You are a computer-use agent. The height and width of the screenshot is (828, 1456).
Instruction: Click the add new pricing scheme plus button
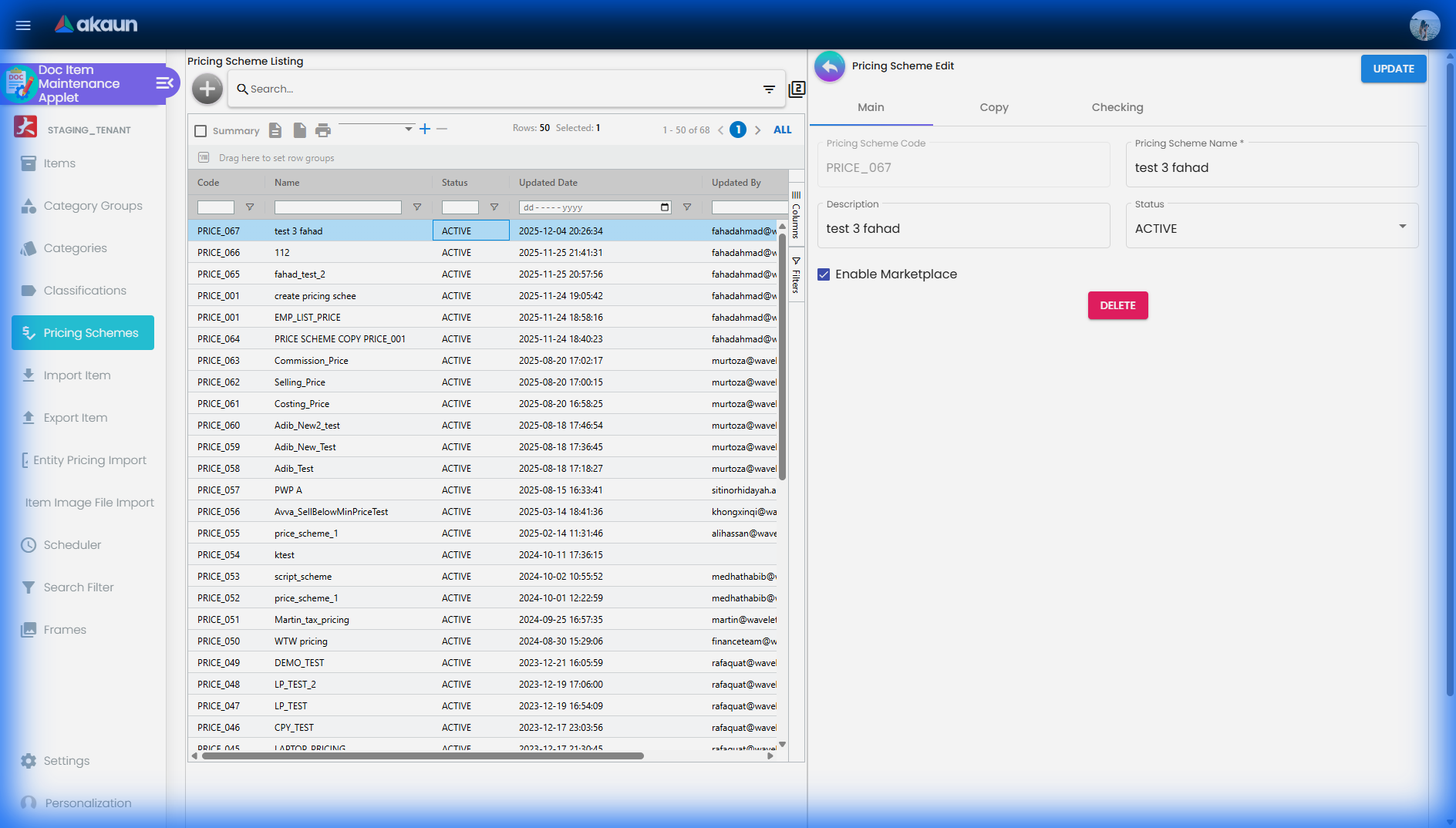207,89
